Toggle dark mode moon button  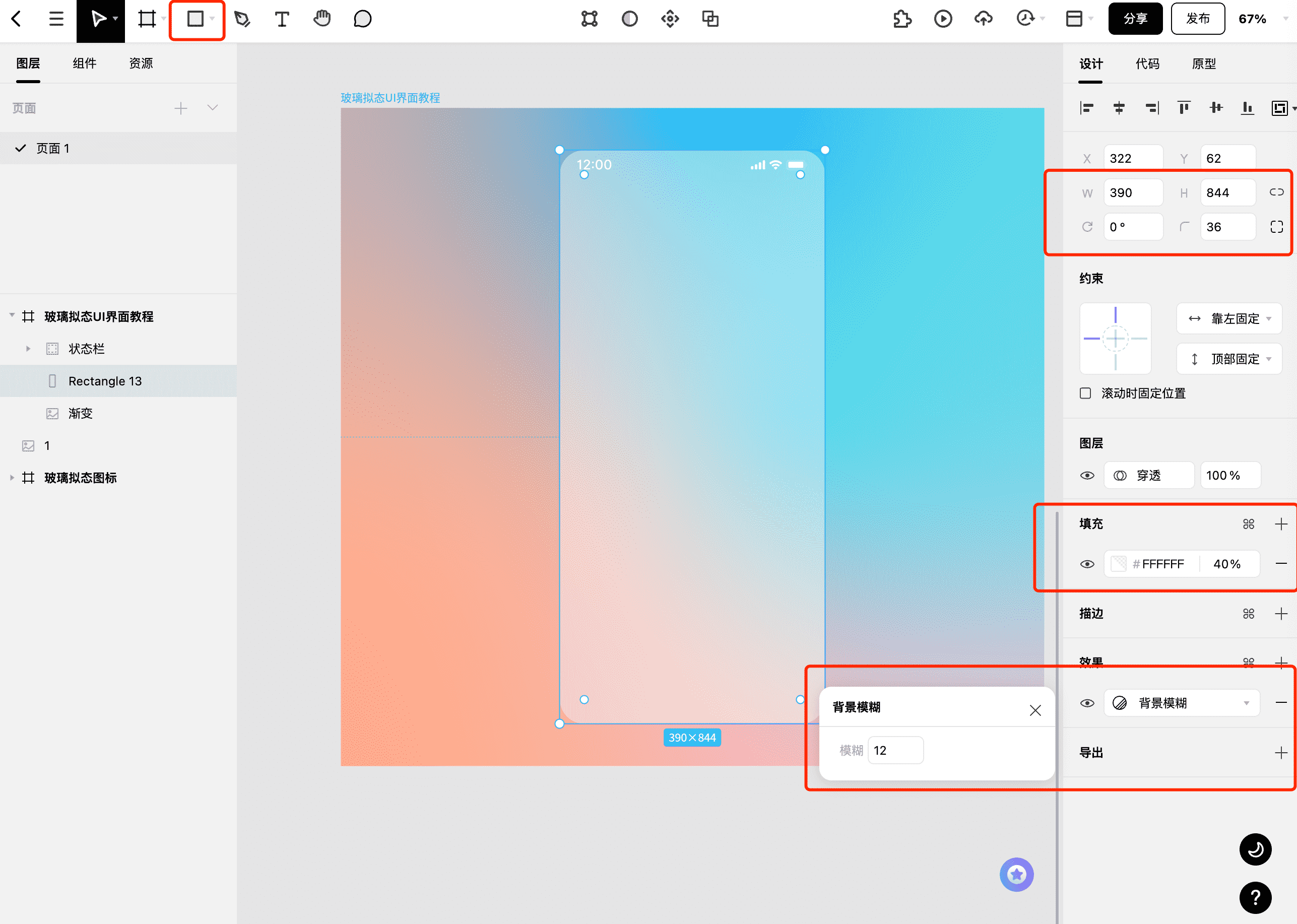tap(1255, 849)
